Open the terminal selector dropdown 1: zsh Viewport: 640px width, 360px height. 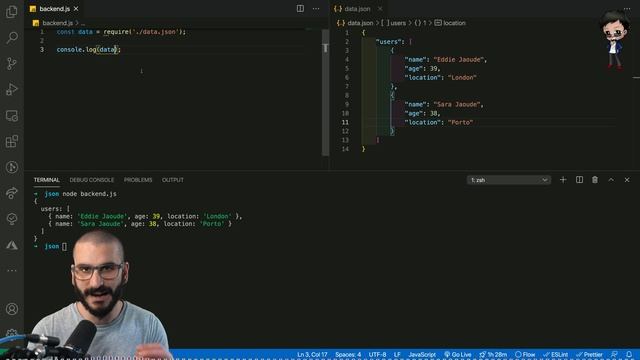[509, 180]
